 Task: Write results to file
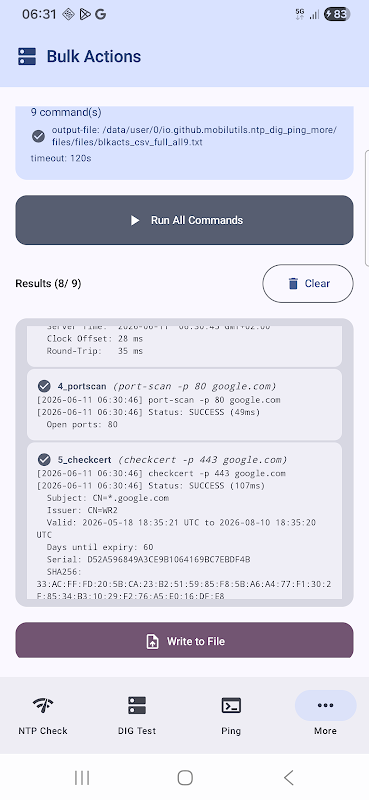(184, 640)
